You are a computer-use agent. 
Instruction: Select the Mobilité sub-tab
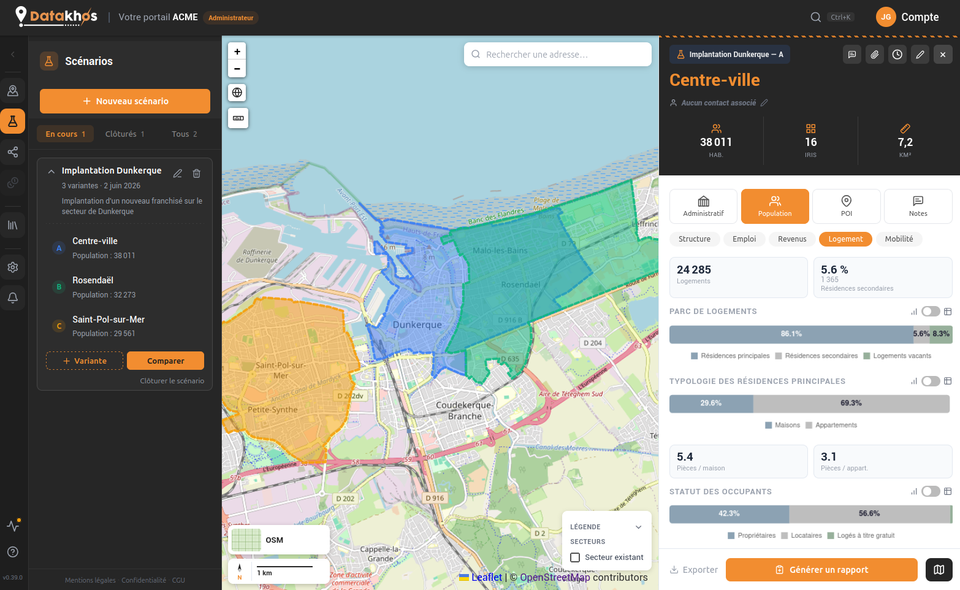click(898, 239)
